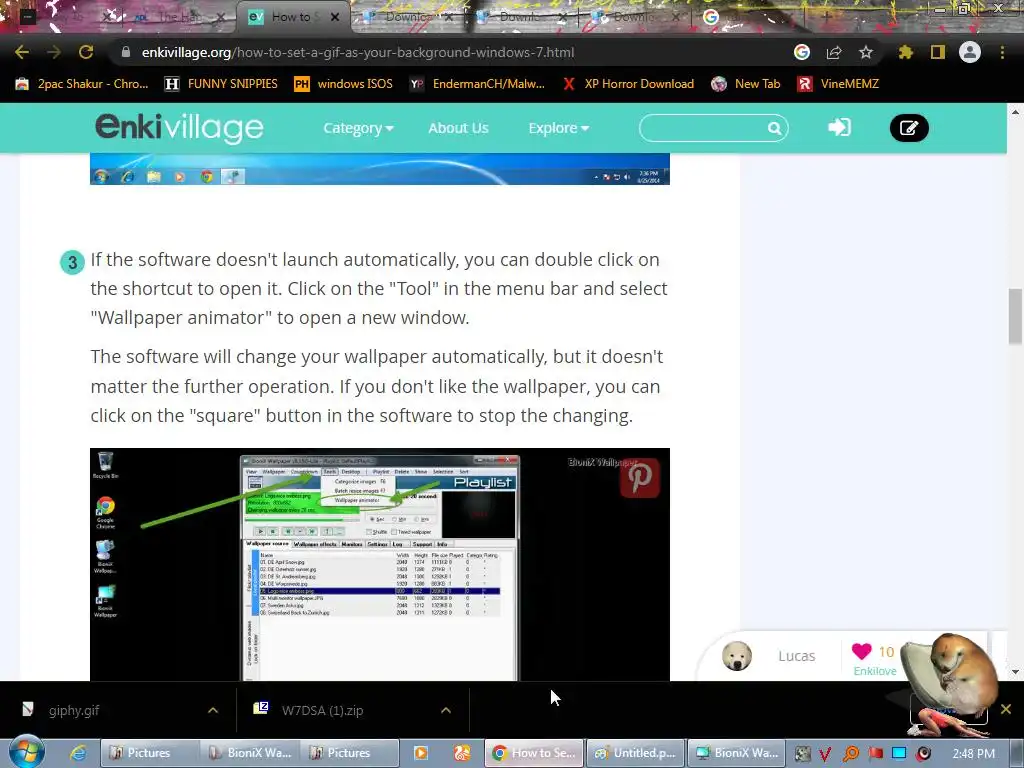
Task: Go to the enkivillage home logo
Action: coord(180,128)
